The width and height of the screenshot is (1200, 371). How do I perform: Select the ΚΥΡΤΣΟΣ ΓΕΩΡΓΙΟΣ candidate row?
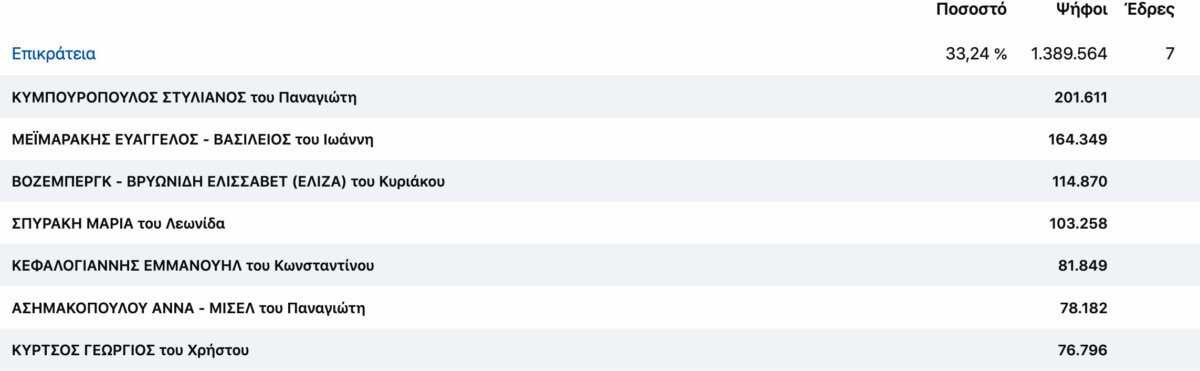(600, 349)
